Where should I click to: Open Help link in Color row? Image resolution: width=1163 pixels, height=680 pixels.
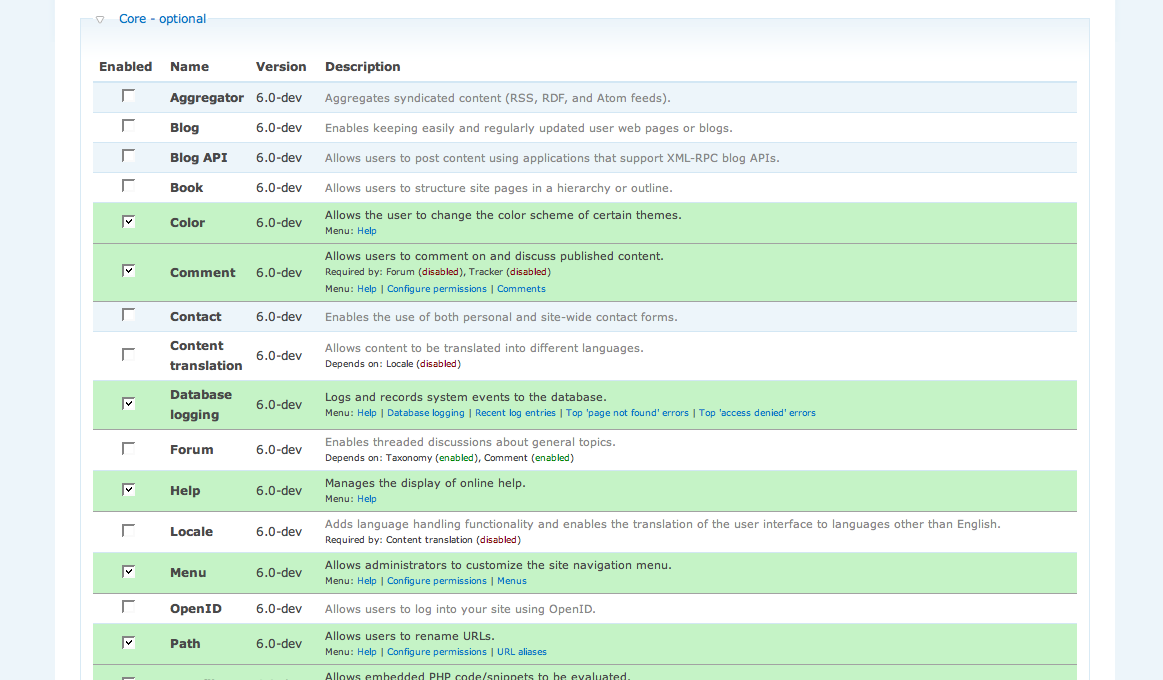pyautogui.click(x=366, y=231)
